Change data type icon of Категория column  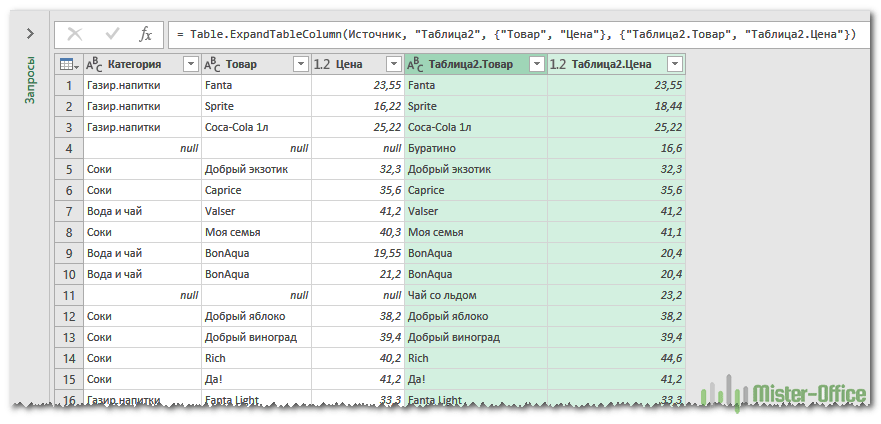pyautogui.click(x=95, y=64)
